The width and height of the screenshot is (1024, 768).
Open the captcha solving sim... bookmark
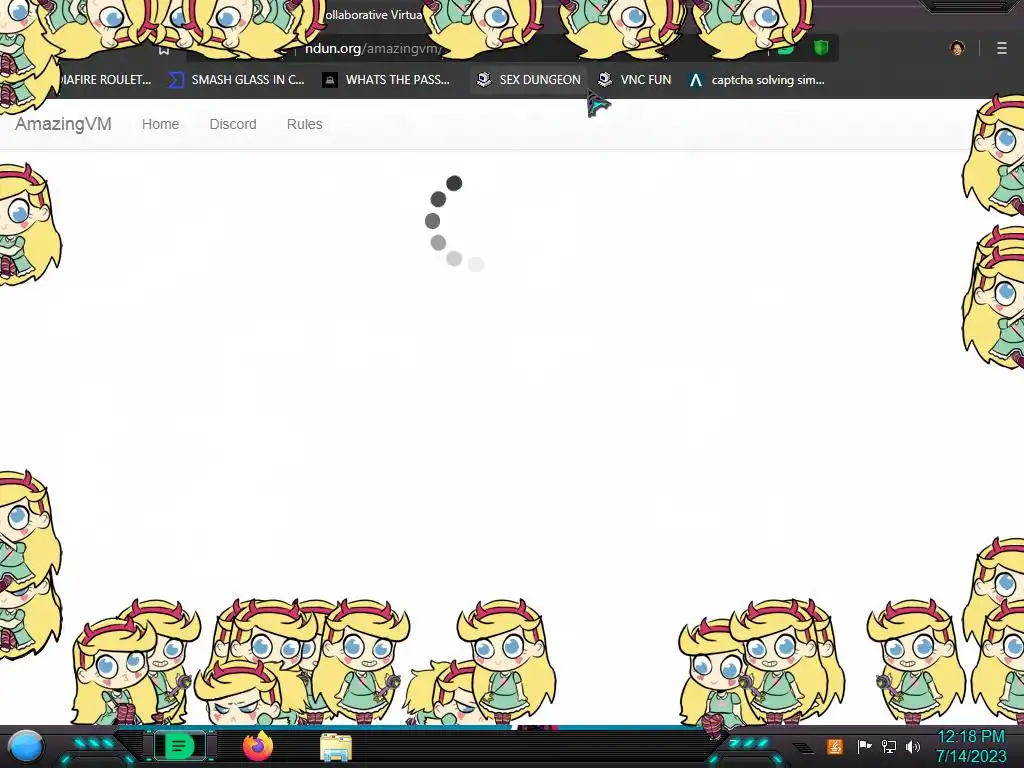click(x=757, y=80)
